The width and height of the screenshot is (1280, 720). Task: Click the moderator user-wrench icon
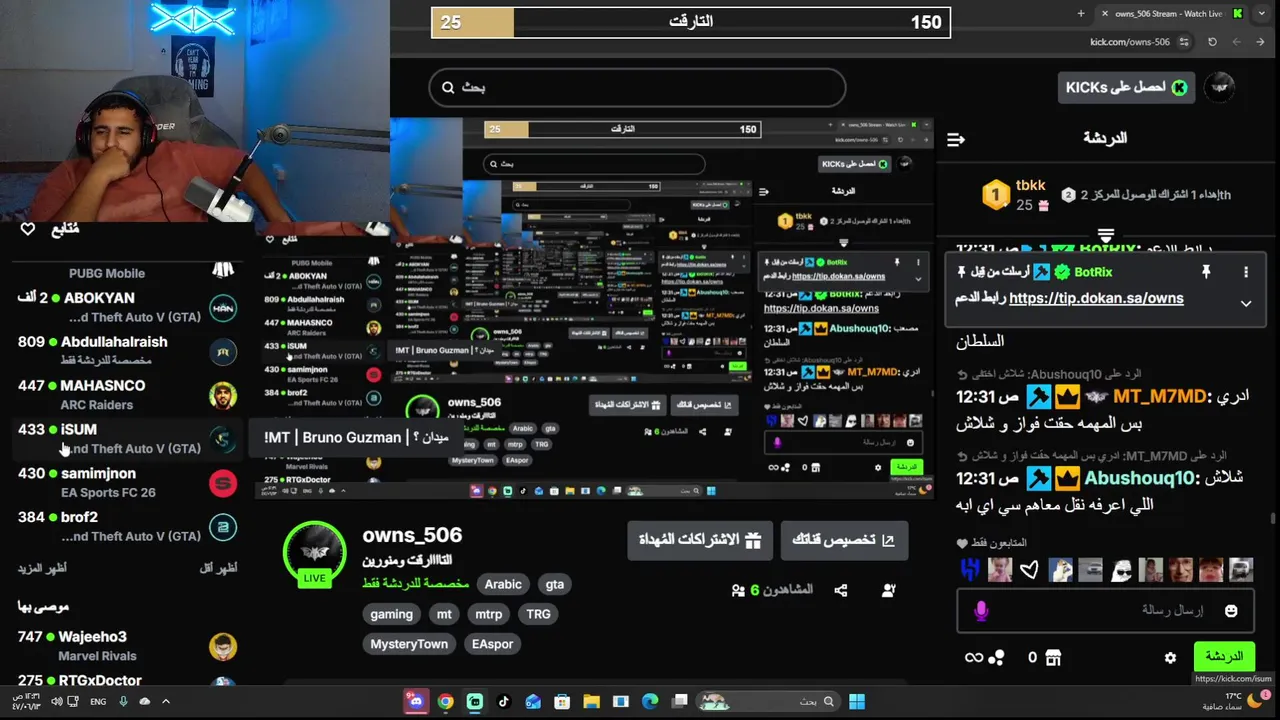[888, 591]
